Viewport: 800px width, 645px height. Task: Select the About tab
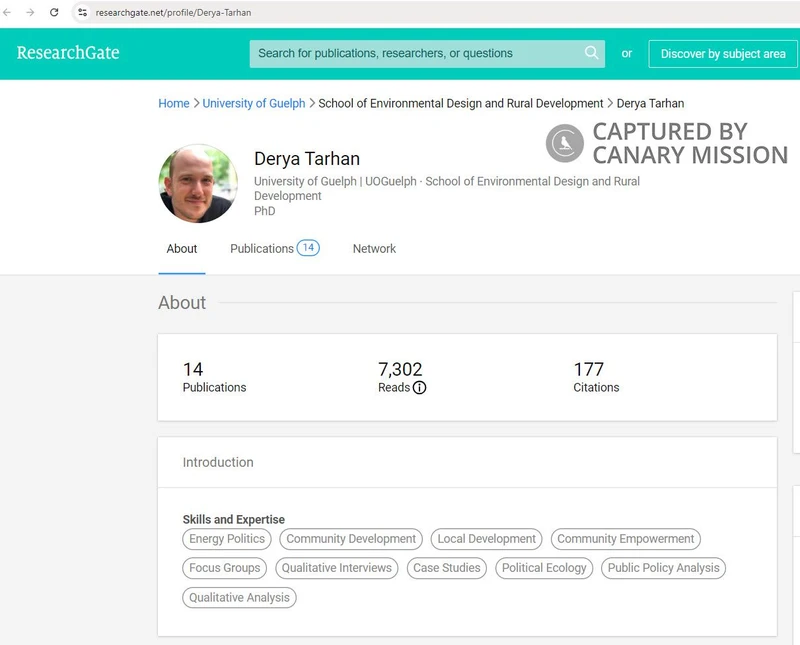click(x=182, y=248)
